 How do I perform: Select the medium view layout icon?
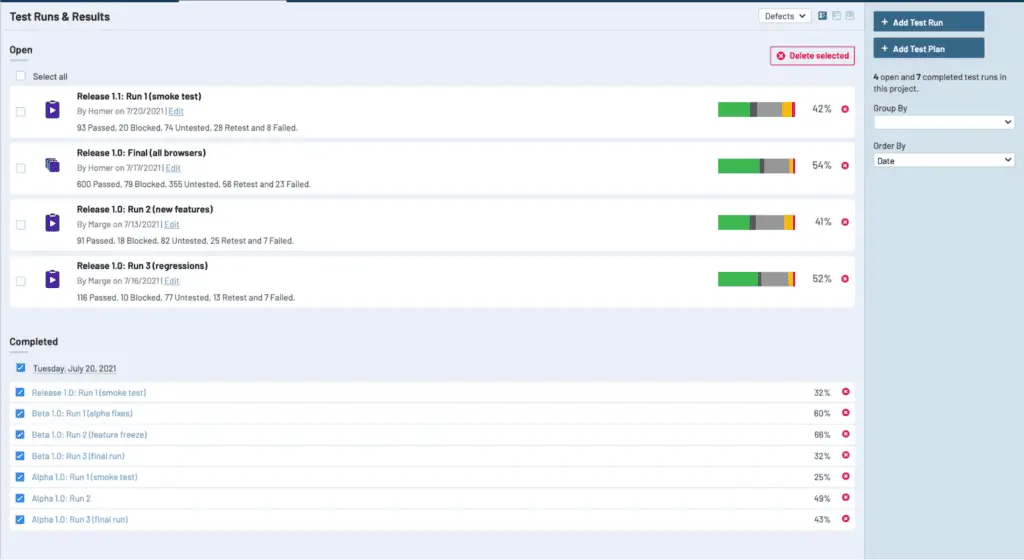point(836,15)
